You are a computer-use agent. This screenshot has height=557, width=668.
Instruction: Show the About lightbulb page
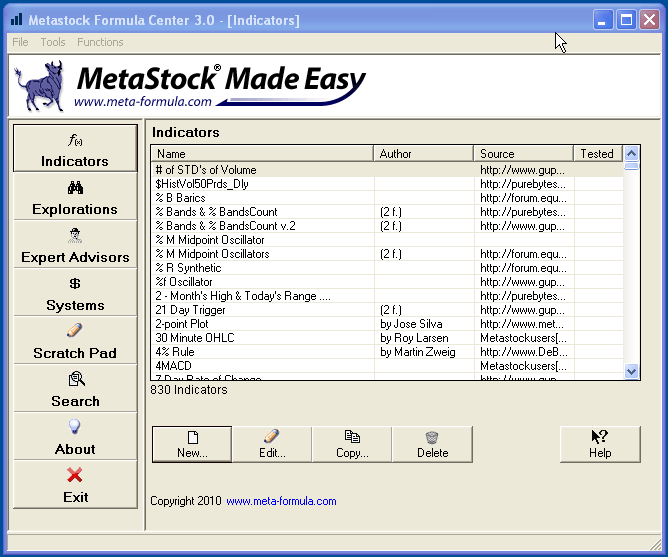coord(75,436)
